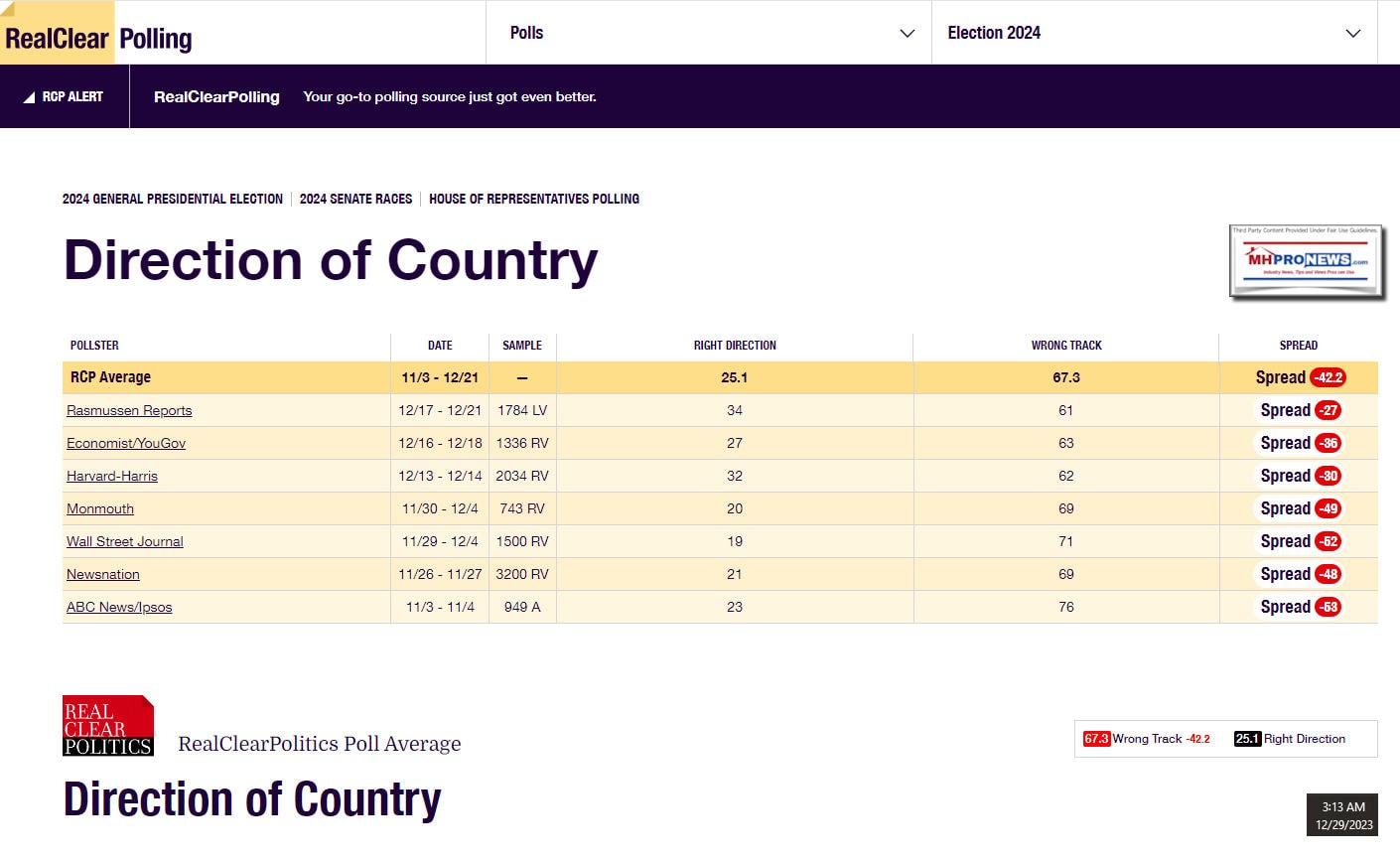Click the MHProNews logo image

[x=1307, y=263]
